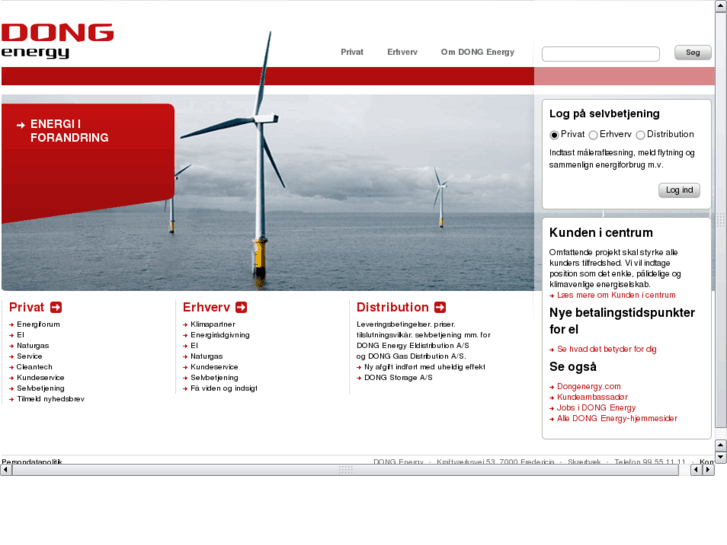The height and width of the screenshot is (545, 727).
Task: Click the Søg search button
Action: tap(693, 52)
